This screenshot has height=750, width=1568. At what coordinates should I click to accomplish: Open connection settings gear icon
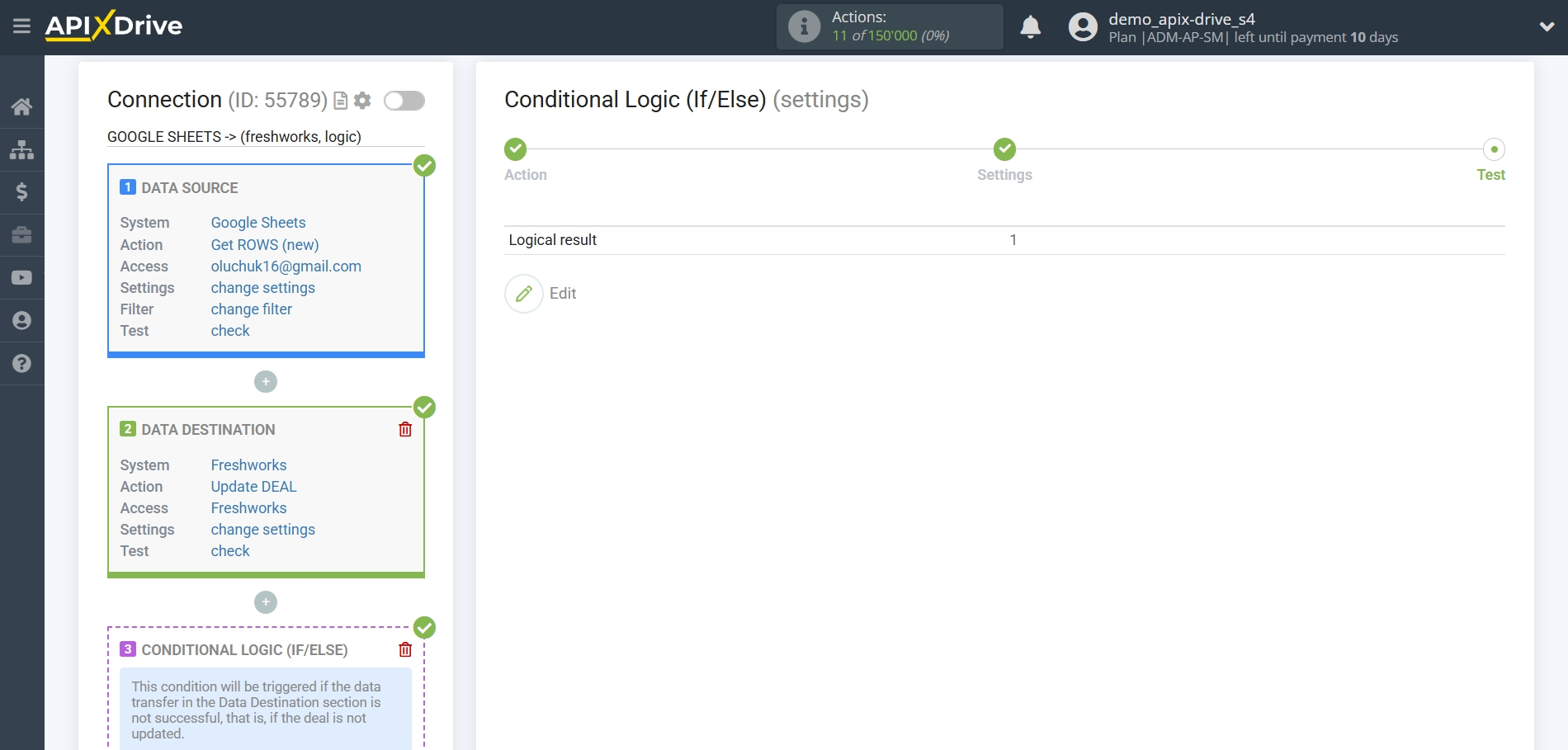(362, 101)
